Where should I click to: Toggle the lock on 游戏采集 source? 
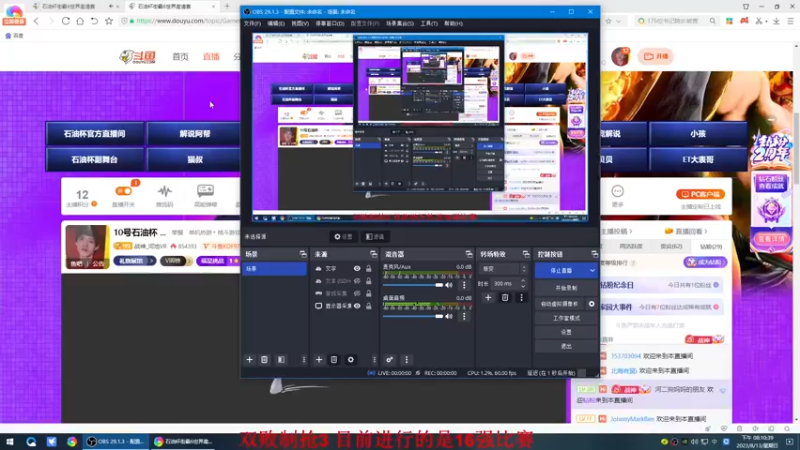tap(368, 293)
